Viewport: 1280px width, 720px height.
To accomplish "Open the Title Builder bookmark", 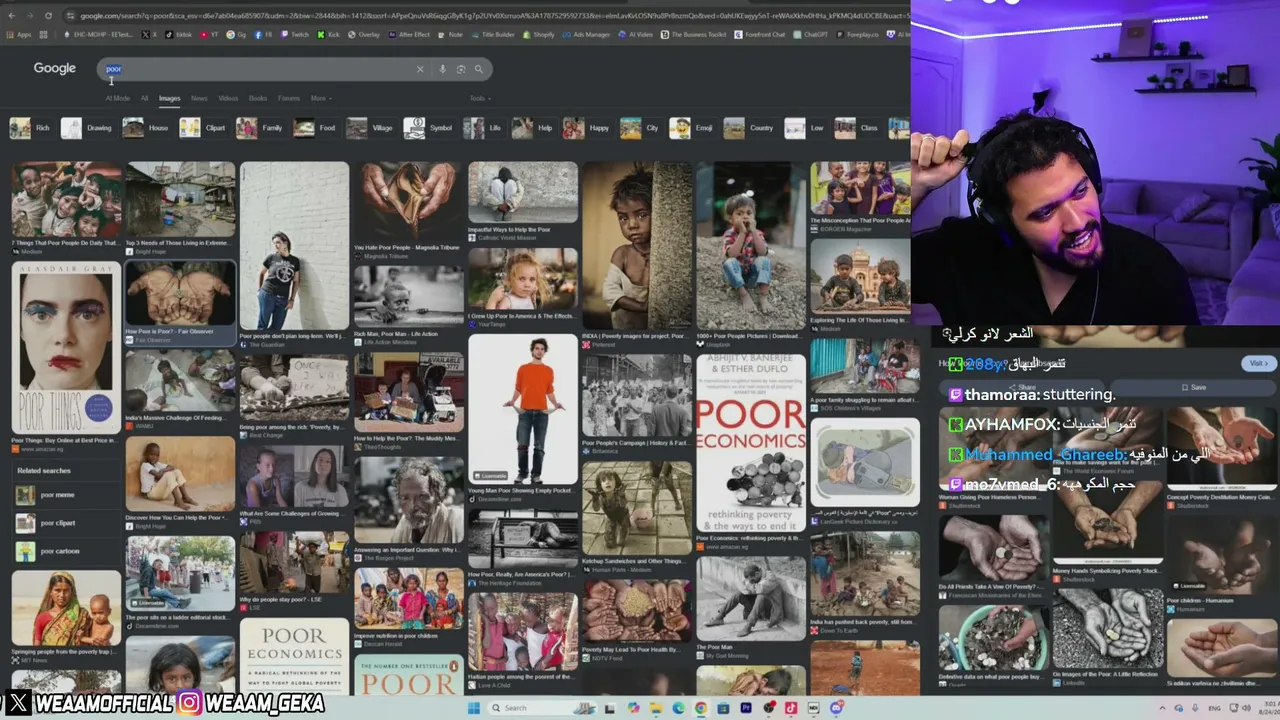I will coord(492,34).
